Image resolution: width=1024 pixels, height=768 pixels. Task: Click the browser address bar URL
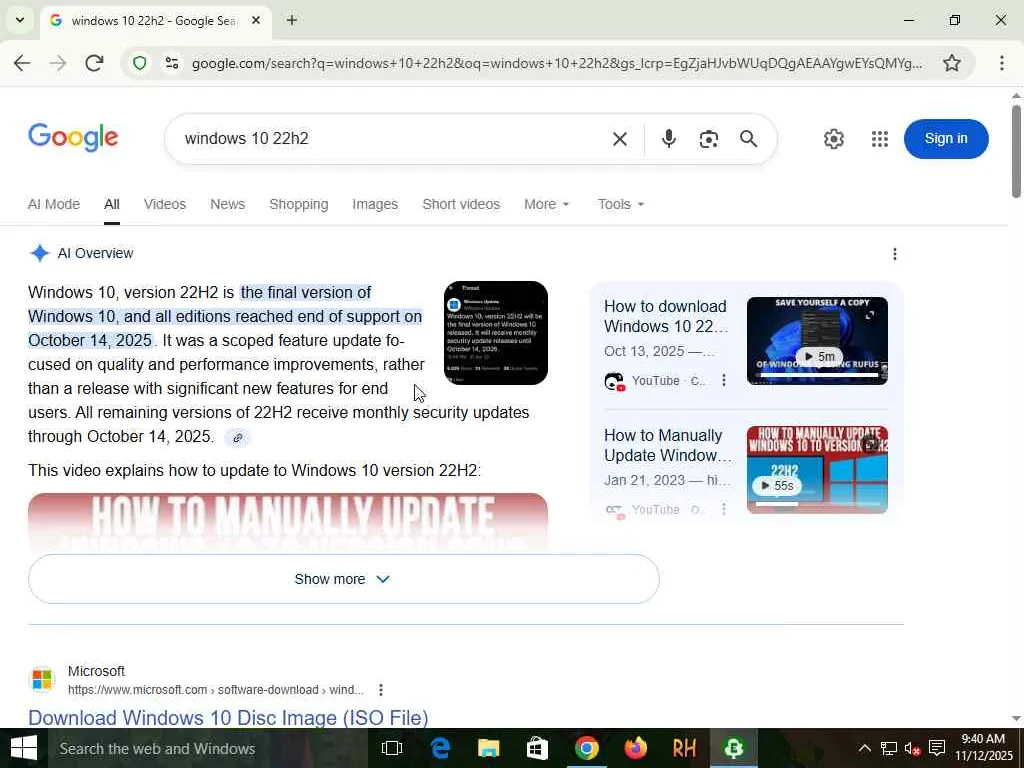(x=556, y=63)
